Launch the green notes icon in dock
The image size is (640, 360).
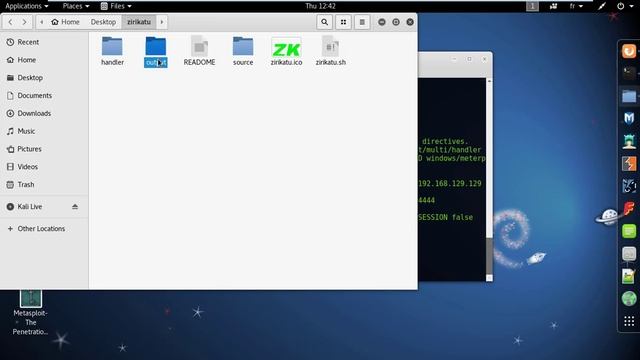629,231
